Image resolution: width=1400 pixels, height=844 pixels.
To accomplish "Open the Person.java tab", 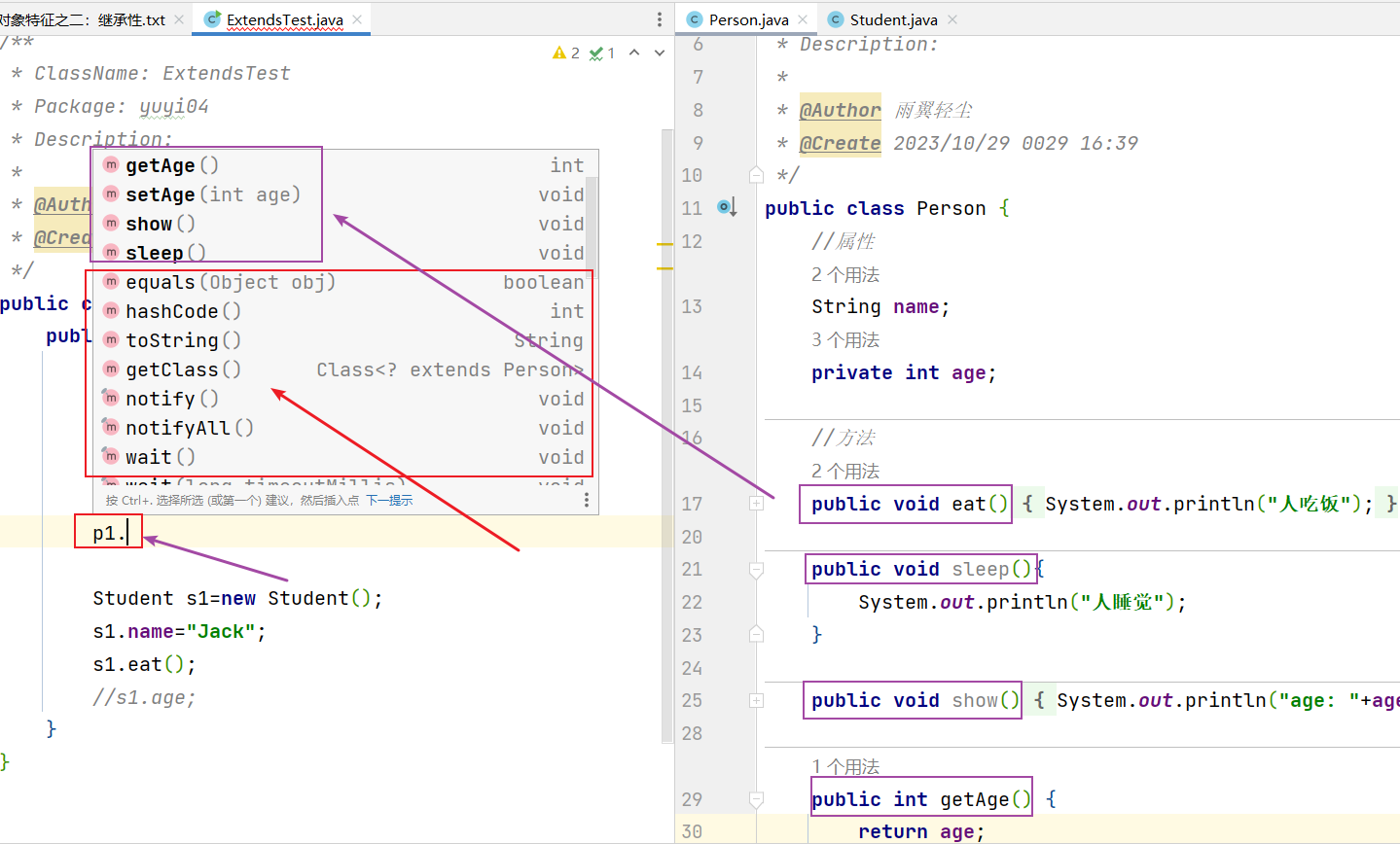I will 747,19.
